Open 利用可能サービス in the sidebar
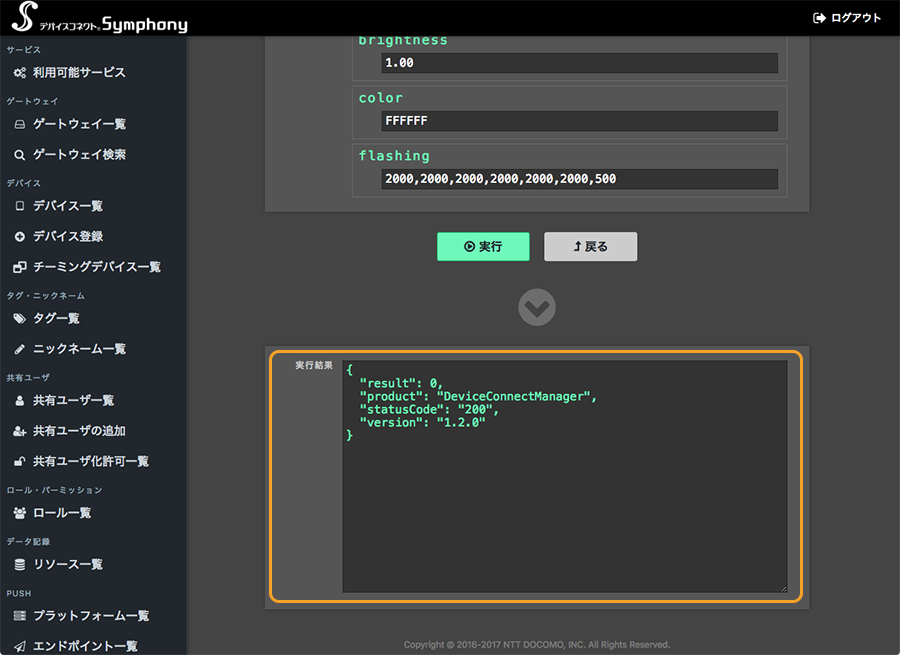This screenshot has height=655, width=900. (79, 73)
